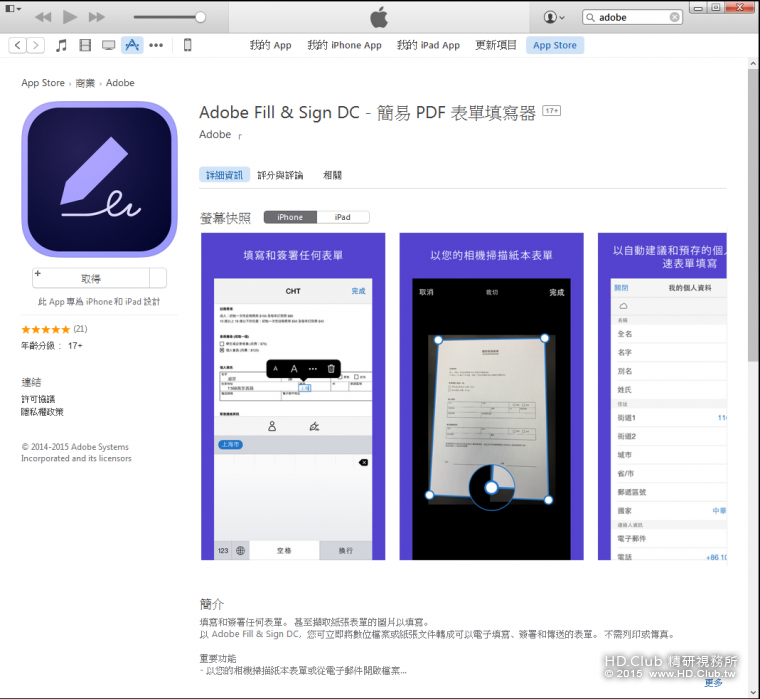Show more media types ellipsis
This screenshot has height=699, width=760.
click(x=156, y=45)
